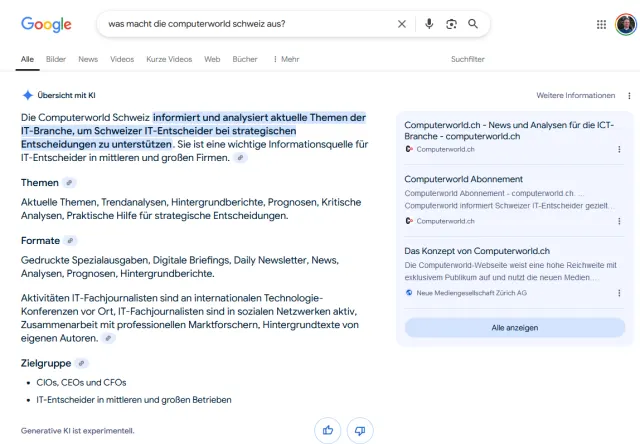
Task: Click the 'Themen' heading
Action: coord(40,182)
